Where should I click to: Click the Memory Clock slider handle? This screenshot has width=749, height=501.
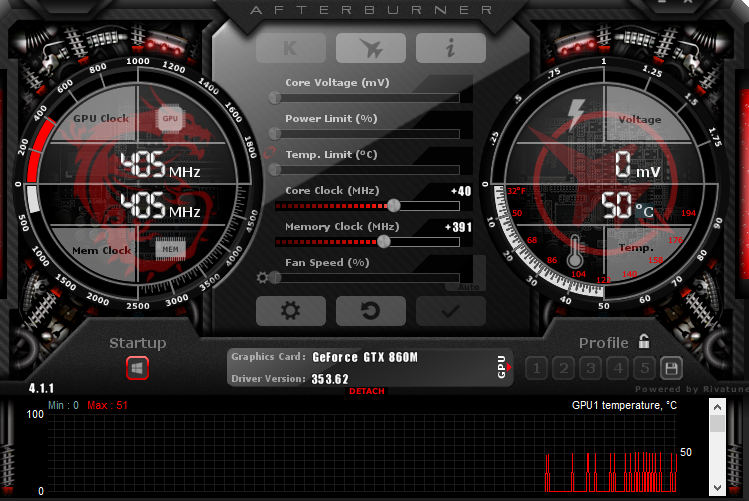[384, 242]
